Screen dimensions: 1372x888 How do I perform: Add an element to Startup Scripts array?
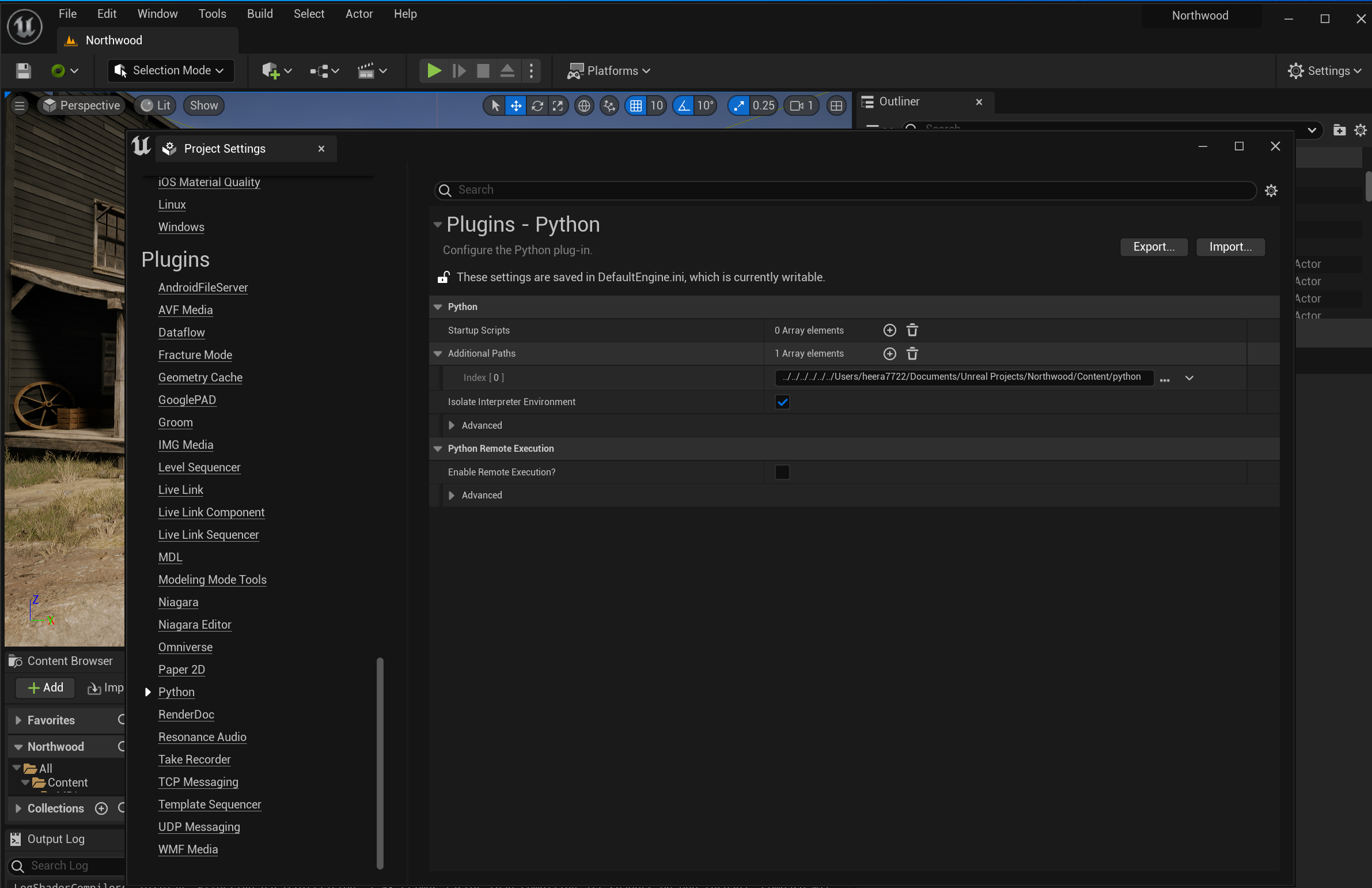(889, 330)
